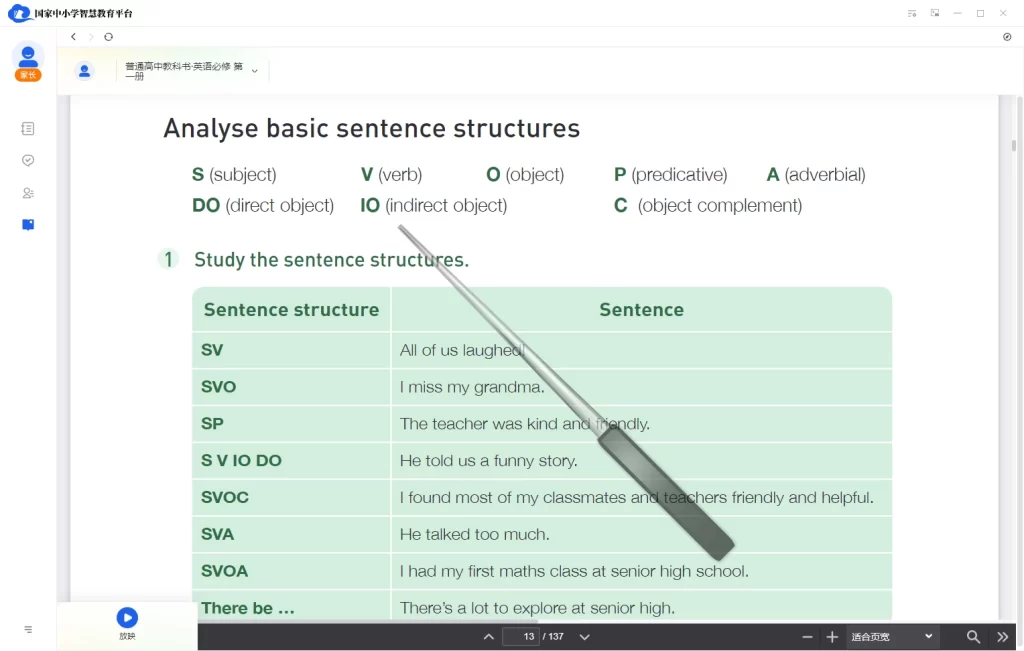Viewport: 1024px width, 651px height.
Task: Open the checkmark tasks sidebar icon
Action: click(28, 160)
